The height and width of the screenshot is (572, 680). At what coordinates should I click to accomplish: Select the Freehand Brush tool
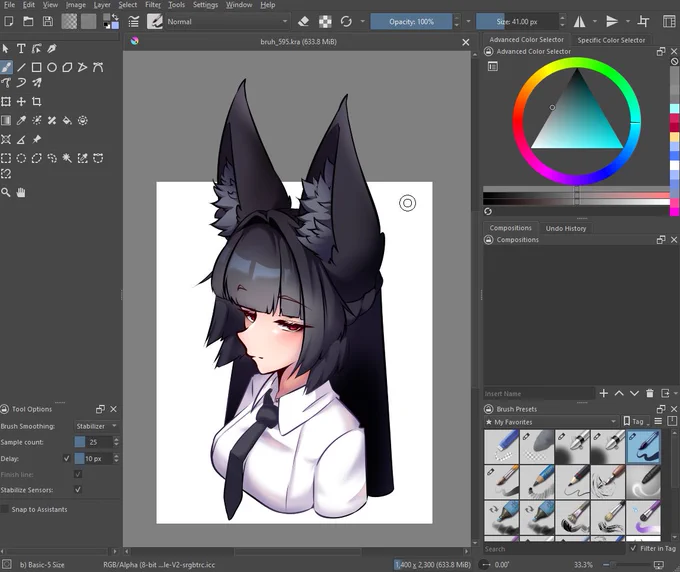tap(6, 67)
